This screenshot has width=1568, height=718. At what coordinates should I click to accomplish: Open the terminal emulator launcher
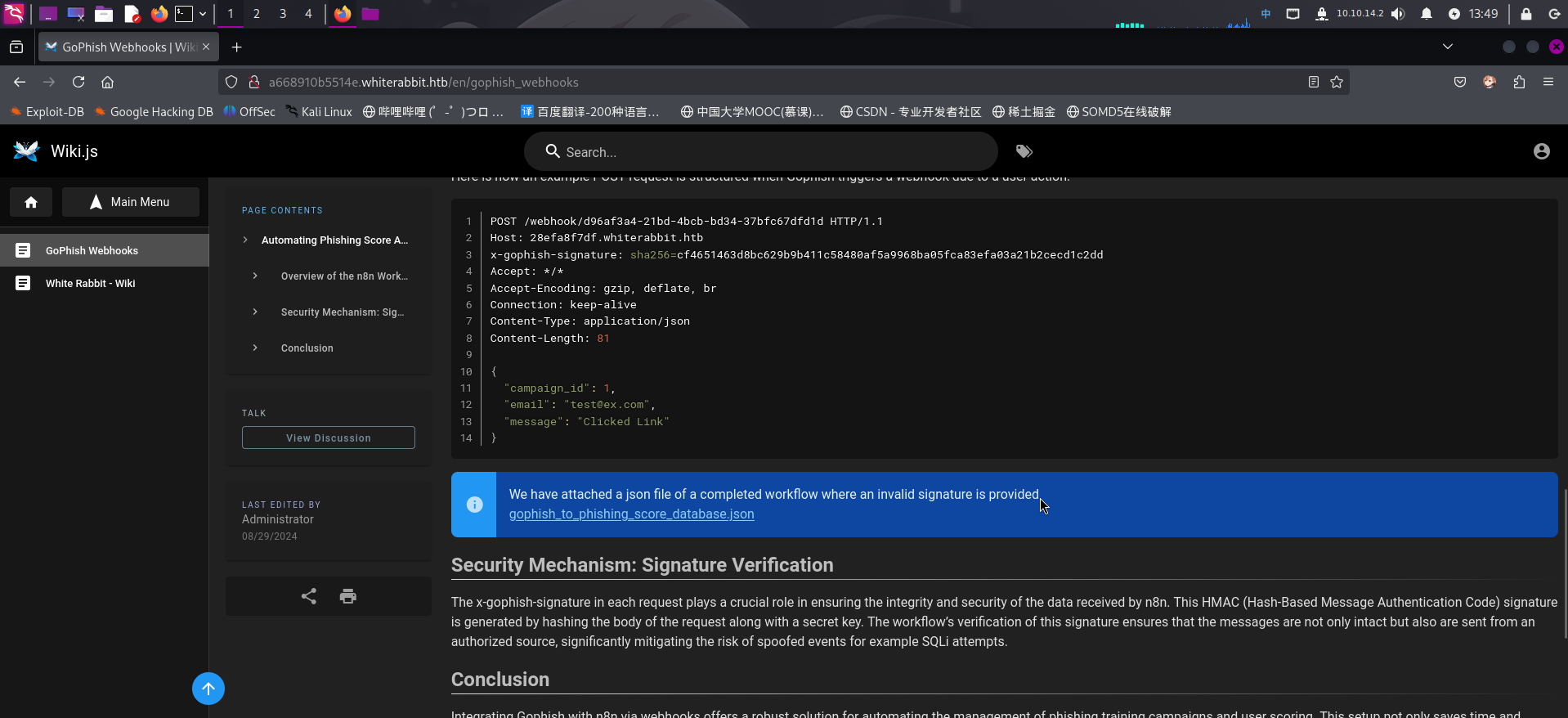click(x=184, y=14)
